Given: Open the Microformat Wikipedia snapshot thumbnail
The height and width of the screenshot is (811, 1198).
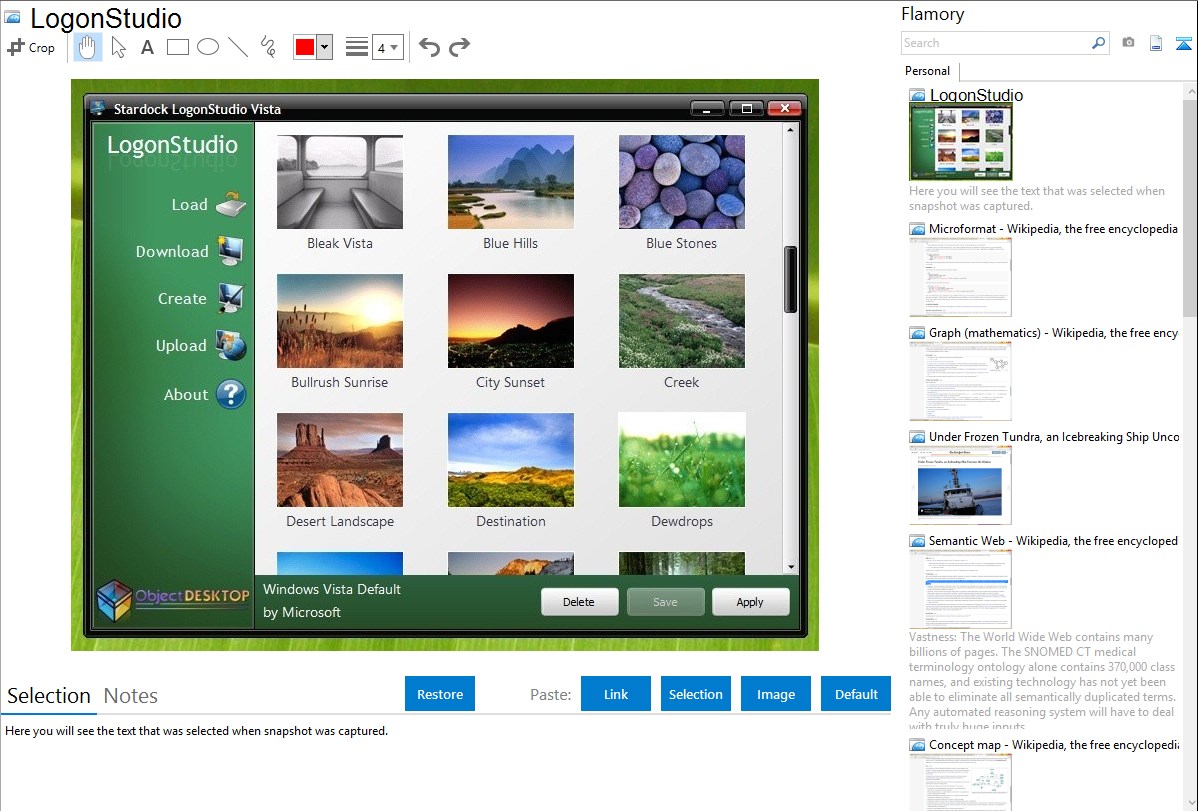Looking at the screenshot, I should click(960, 277).
